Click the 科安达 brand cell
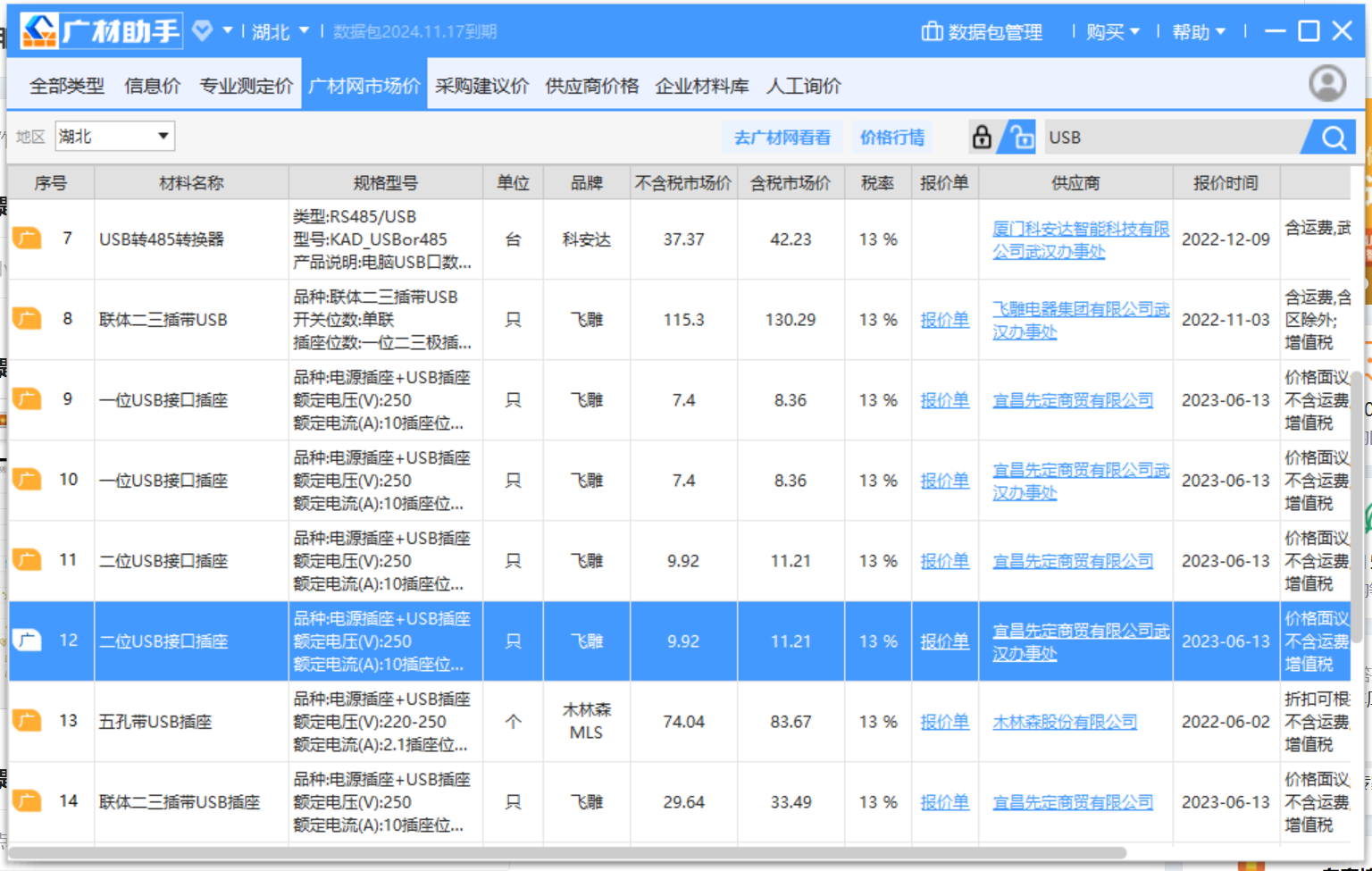 pos(586,239)
